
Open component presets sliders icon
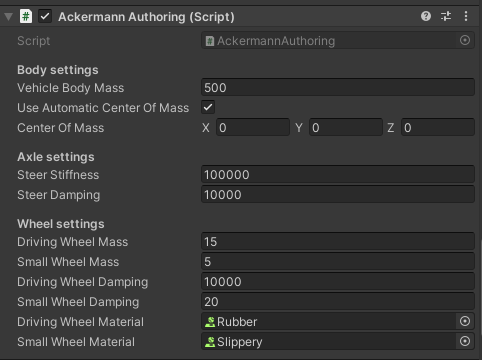(446, 16)
